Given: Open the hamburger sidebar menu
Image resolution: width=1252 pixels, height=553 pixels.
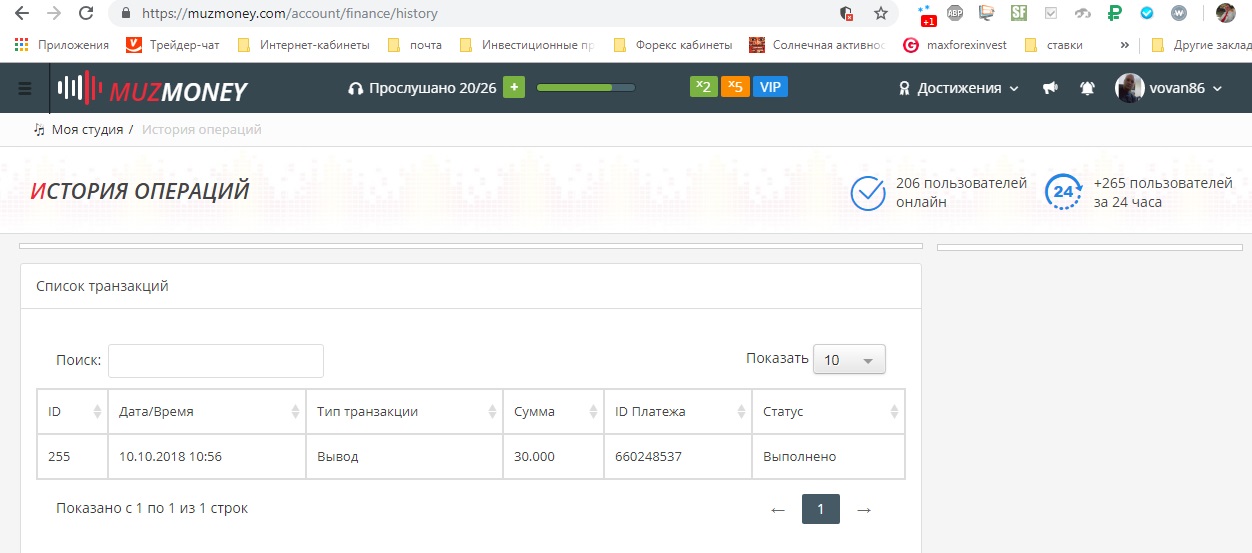Looking at the screenshot, I should pos(25,88).
